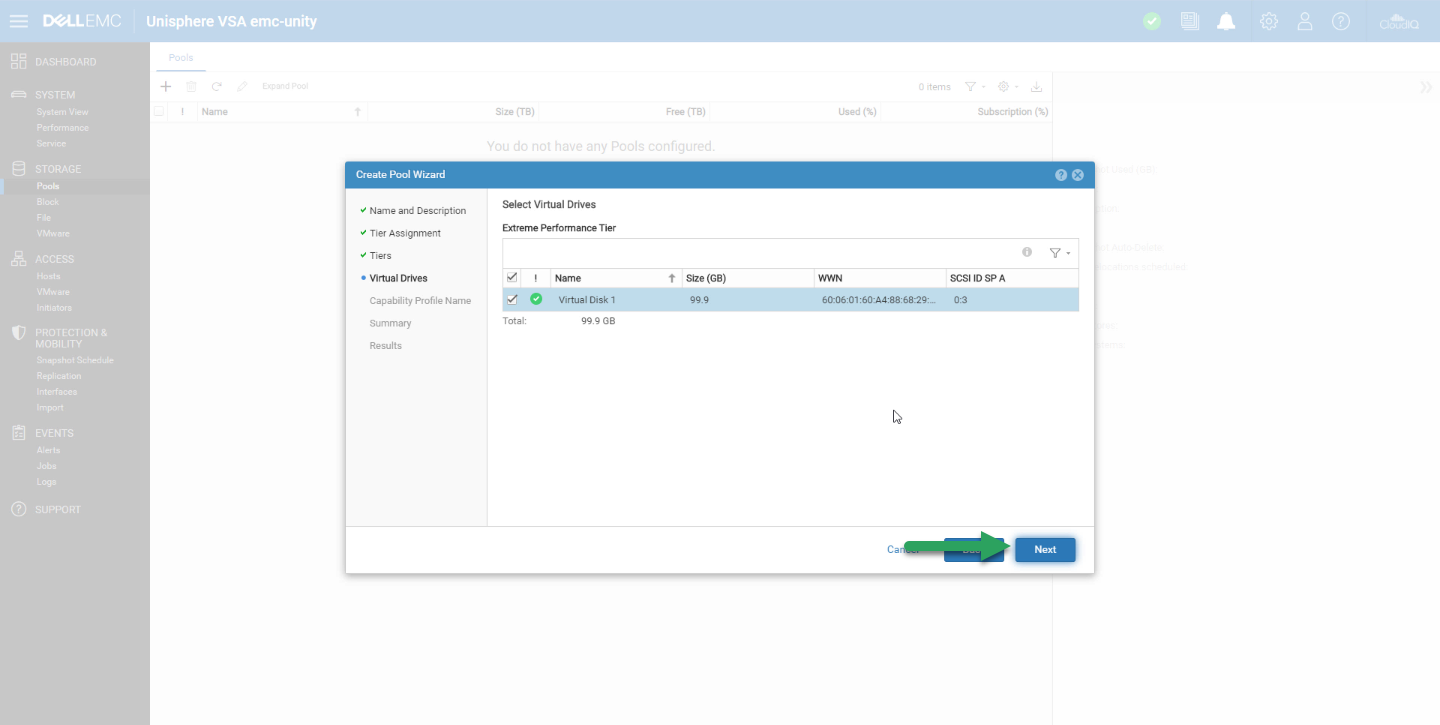Select the Summary wizard step
The height and width of the screenshot is (725, 1440).
[390, 323]
